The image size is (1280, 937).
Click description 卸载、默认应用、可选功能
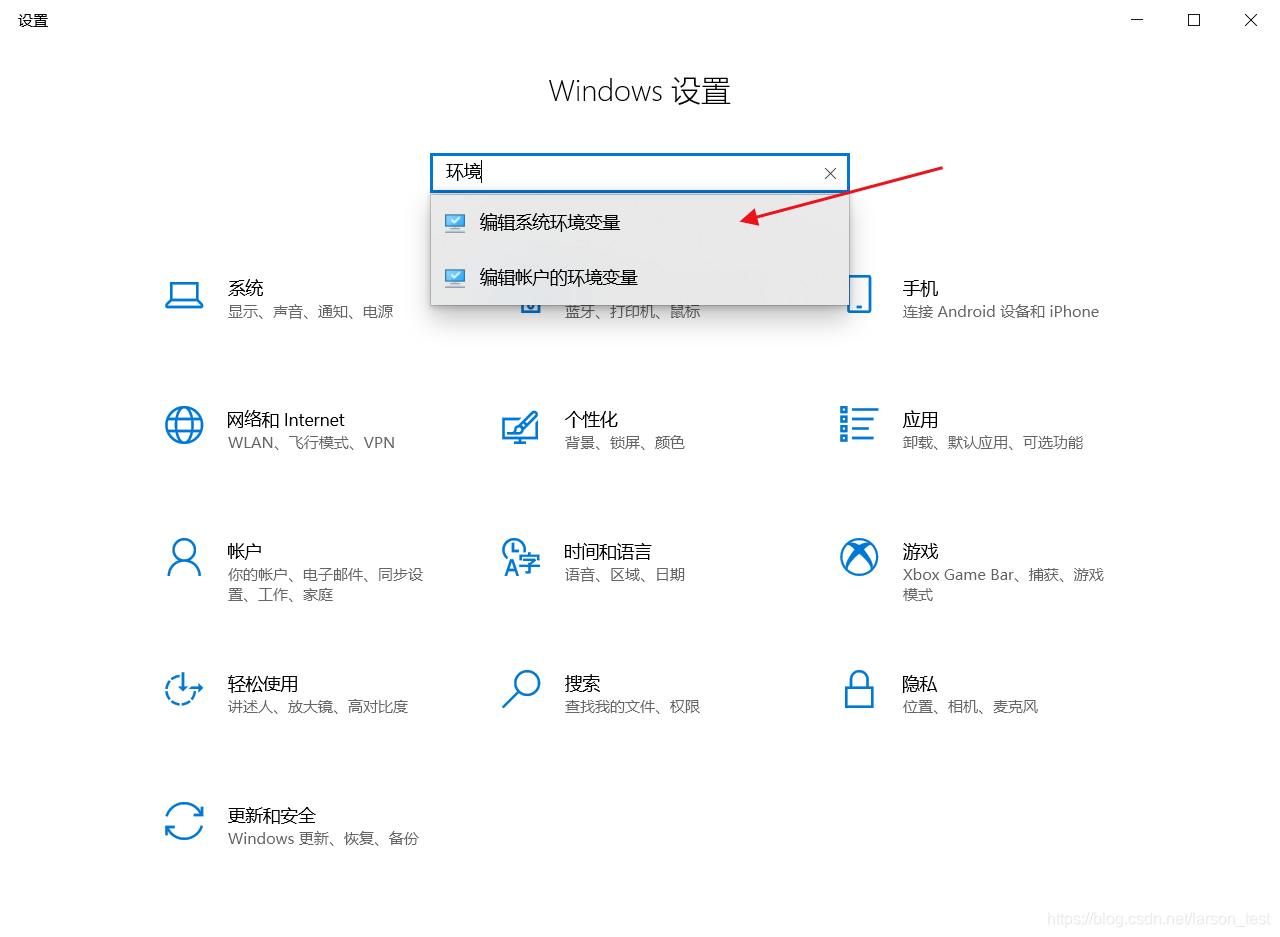point(993,443)
